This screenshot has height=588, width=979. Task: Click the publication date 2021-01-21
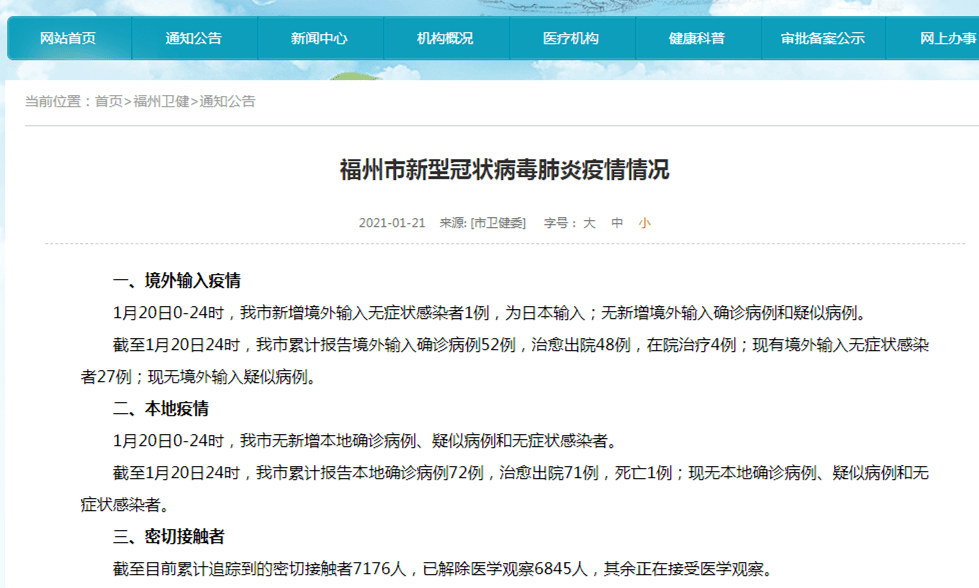(392, 223)
